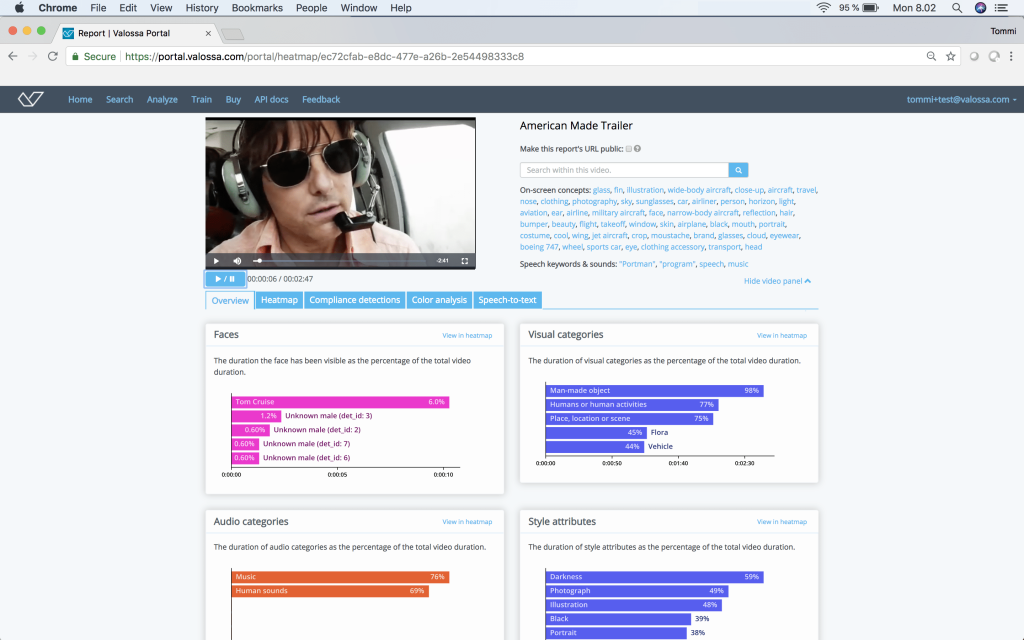Image resolution: width=1024 pixels, height=640 pixels.
Task: Click the Feedback navigation link
Action: [x=321, y=99]
